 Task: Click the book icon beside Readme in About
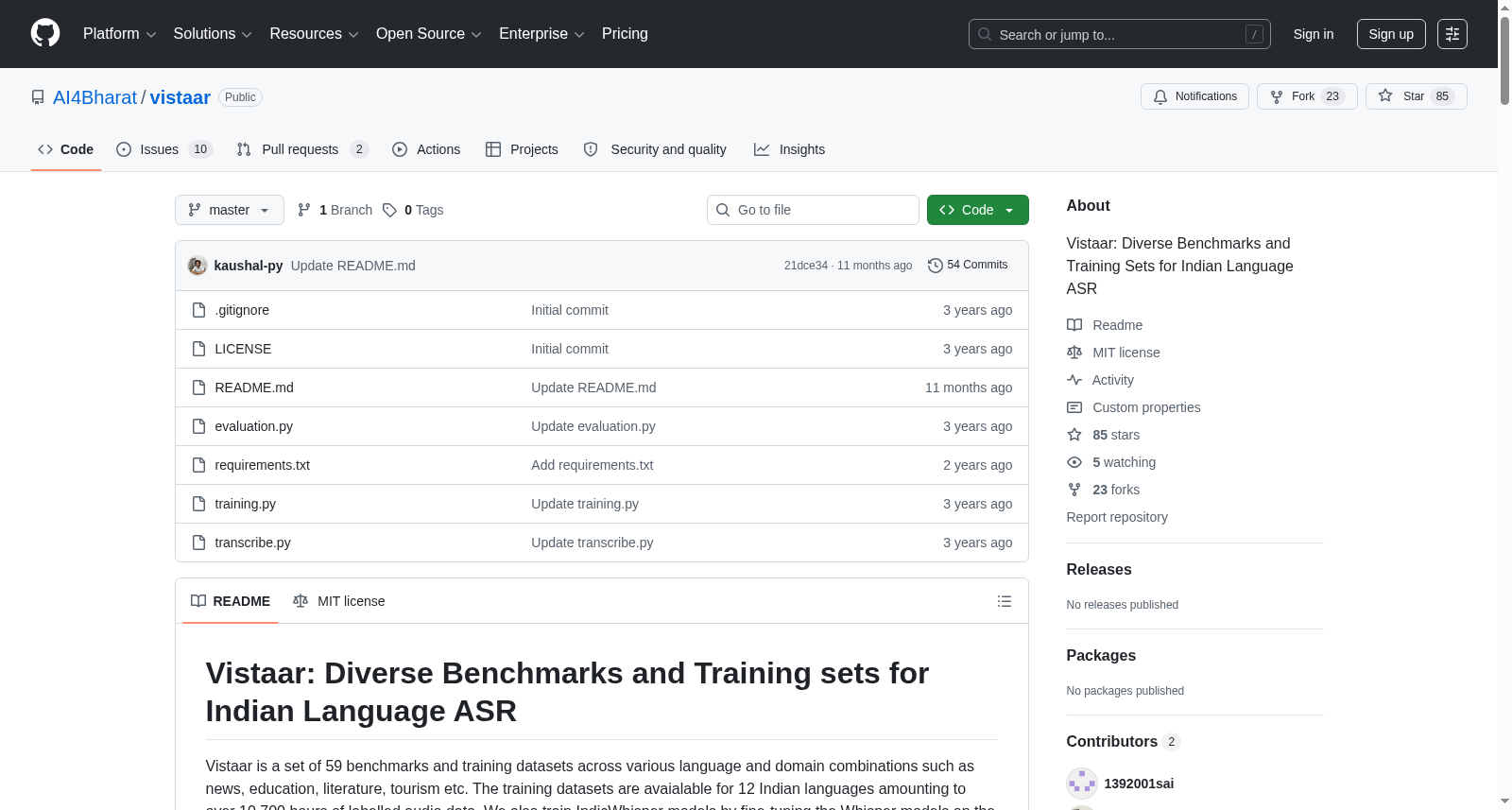pos(1074,325)
